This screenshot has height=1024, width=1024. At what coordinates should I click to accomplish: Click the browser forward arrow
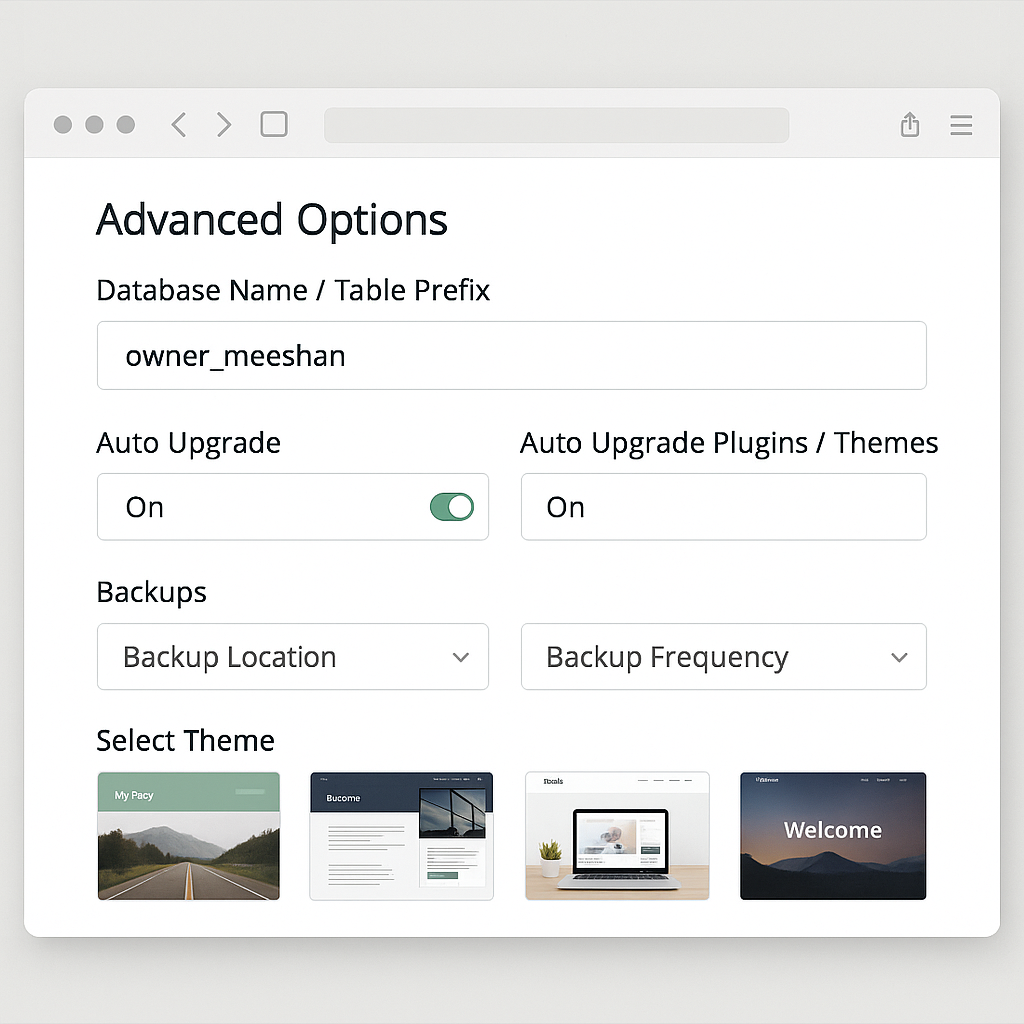click(x=224, y=124)
